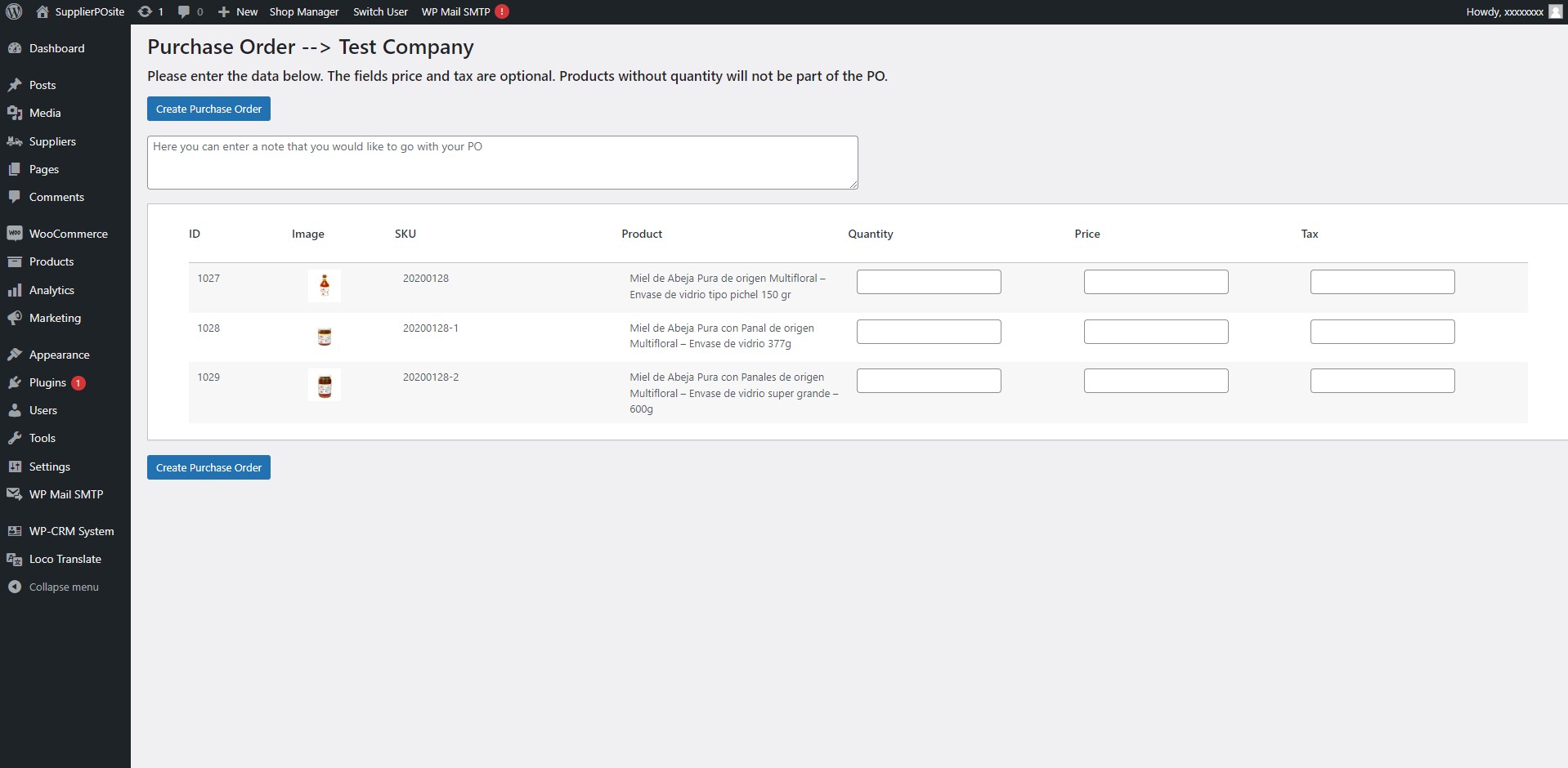Click the Appearance paintbrush icon

(x=15, y=355)
